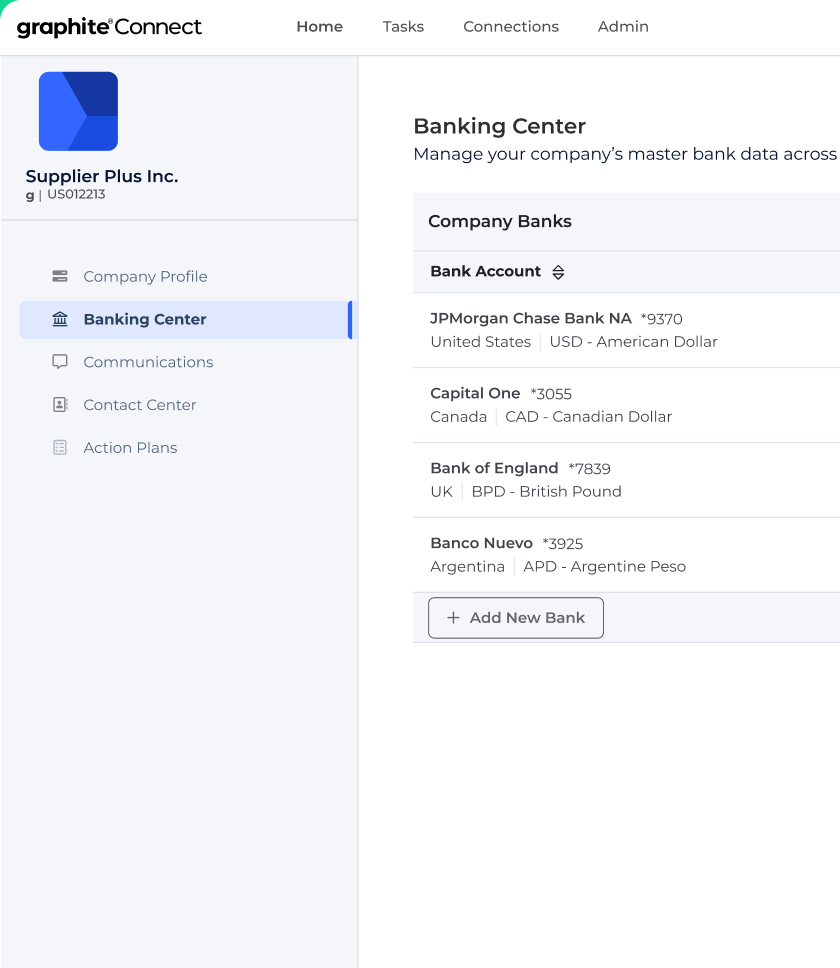Click account number *3055
The height and width of the screenshot is (968, 840).
coord(551,394)
